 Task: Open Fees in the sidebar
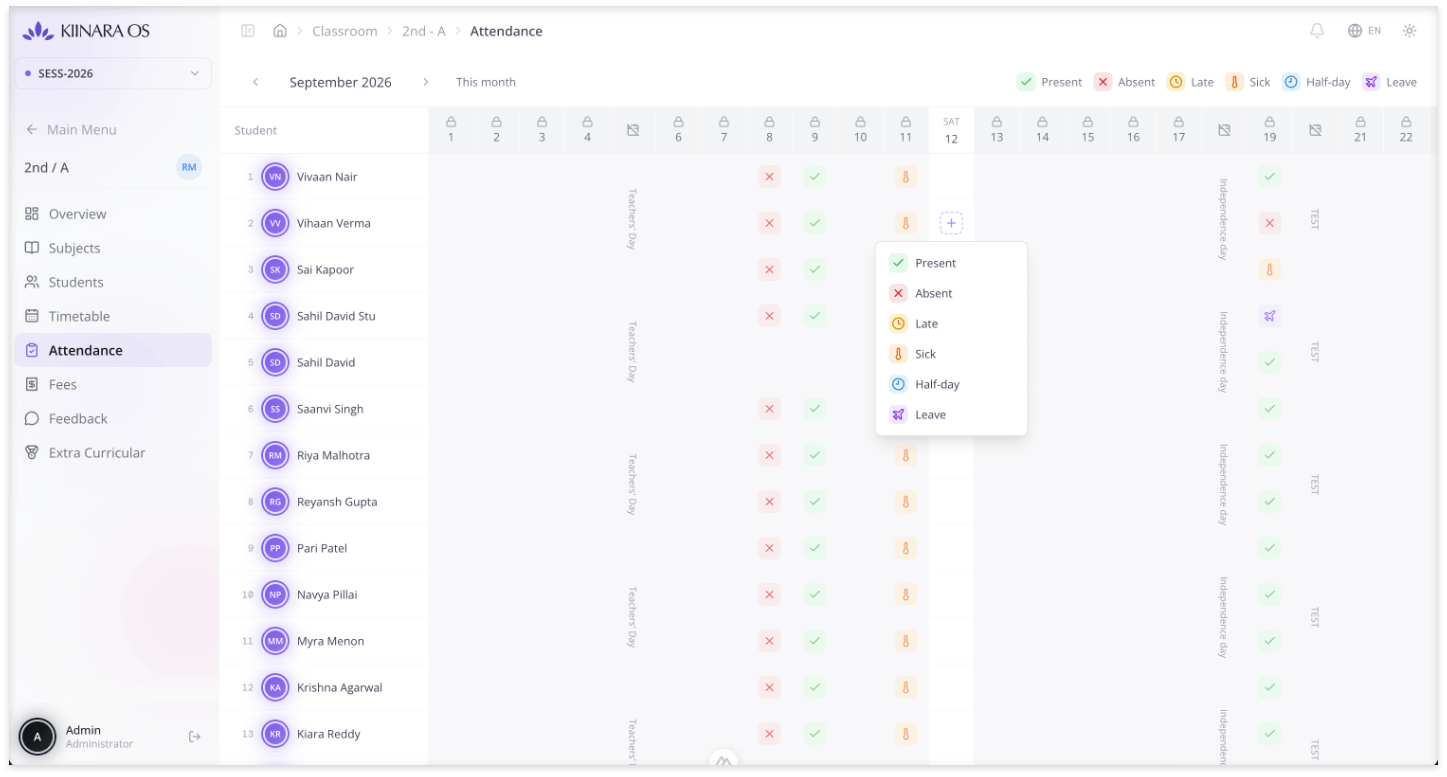tap(113, 384)
